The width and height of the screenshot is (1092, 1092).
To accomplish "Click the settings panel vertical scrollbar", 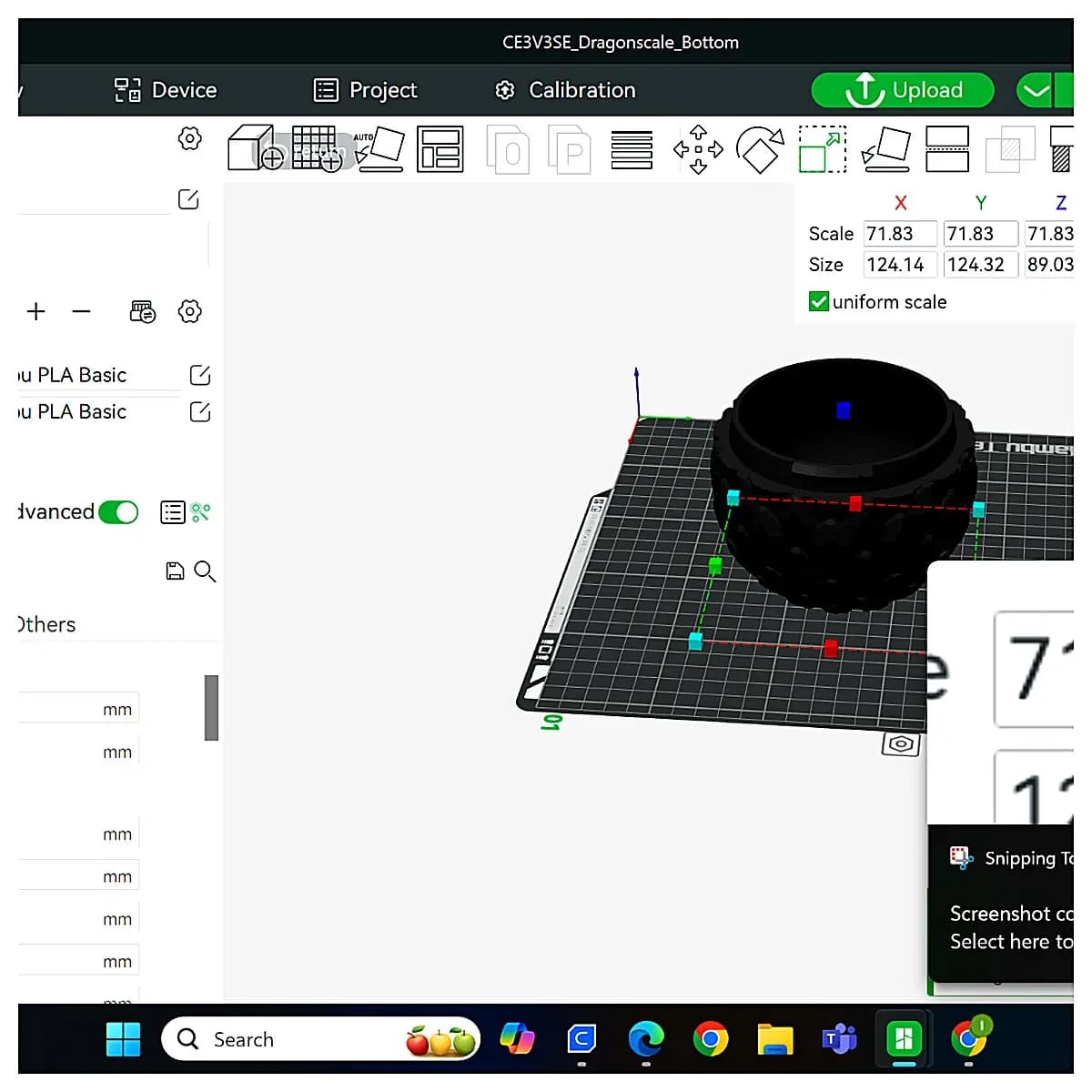I will click(x=211, y=708).
